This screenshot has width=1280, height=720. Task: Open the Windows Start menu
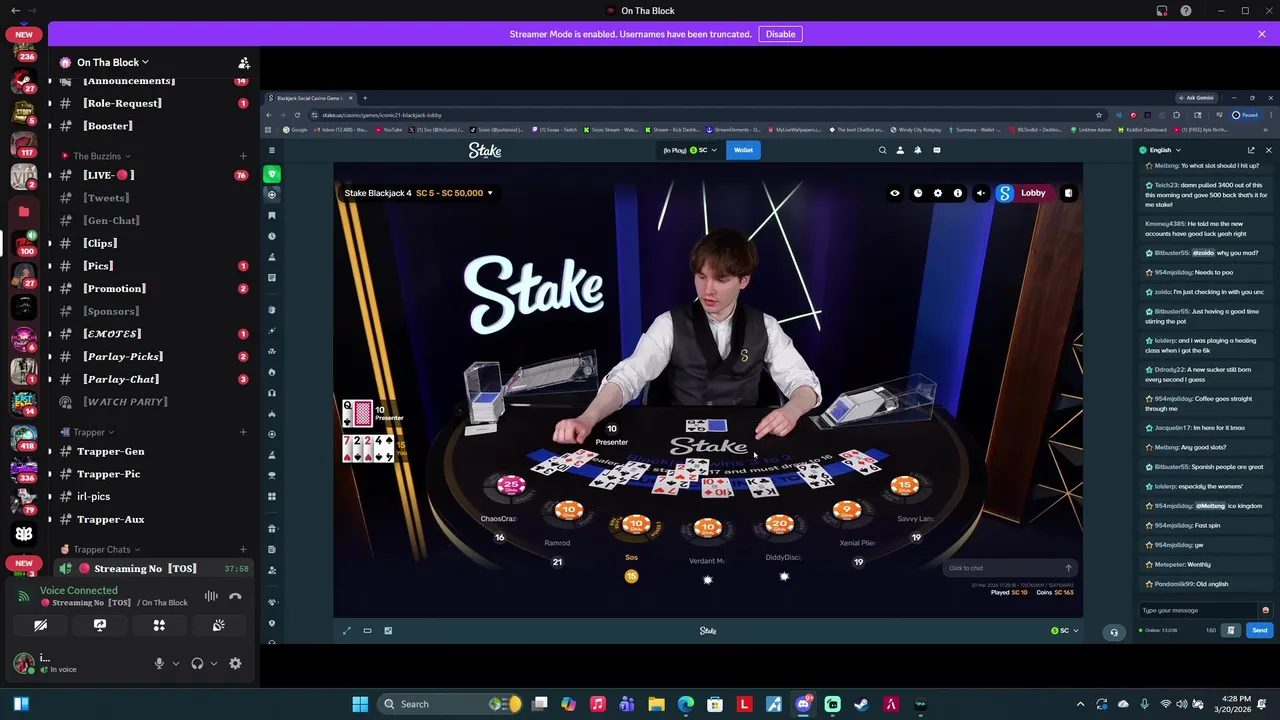pyautogui.click(x=360, y=704)
